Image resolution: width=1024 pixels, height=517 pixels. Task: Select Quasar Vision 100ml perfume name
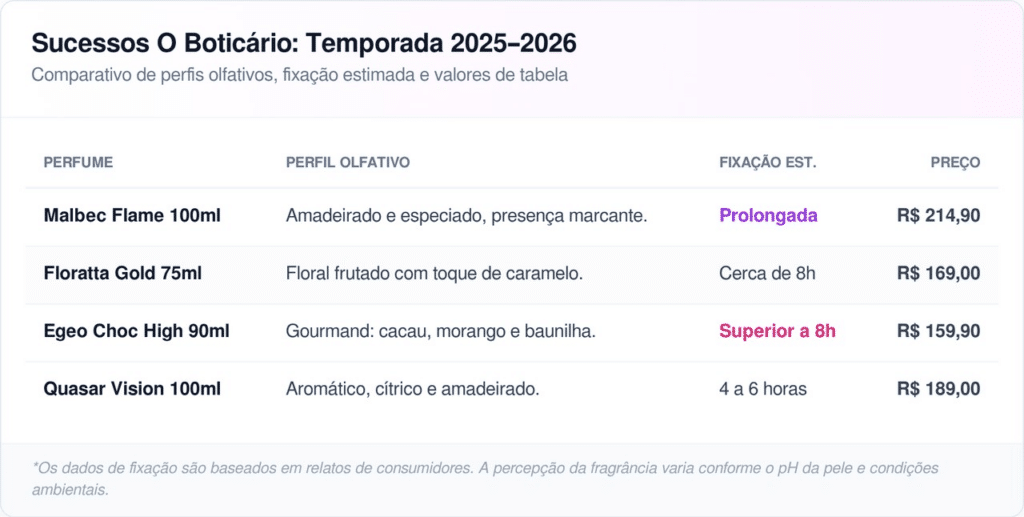132,389
